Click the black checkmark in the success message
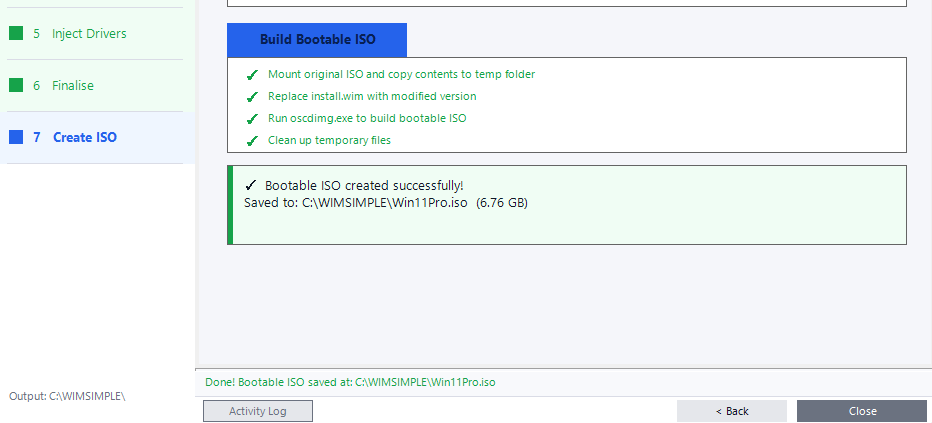This screenshot has width=932, height=423. click(x=251, y=186)
